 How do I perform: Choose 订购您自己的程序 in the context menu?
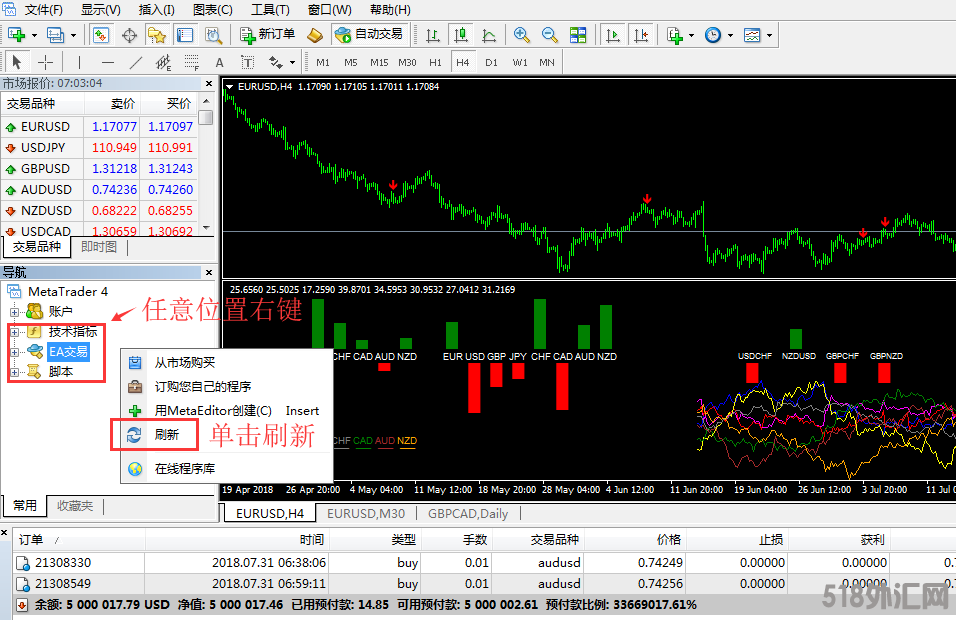[x=226, y=387]
